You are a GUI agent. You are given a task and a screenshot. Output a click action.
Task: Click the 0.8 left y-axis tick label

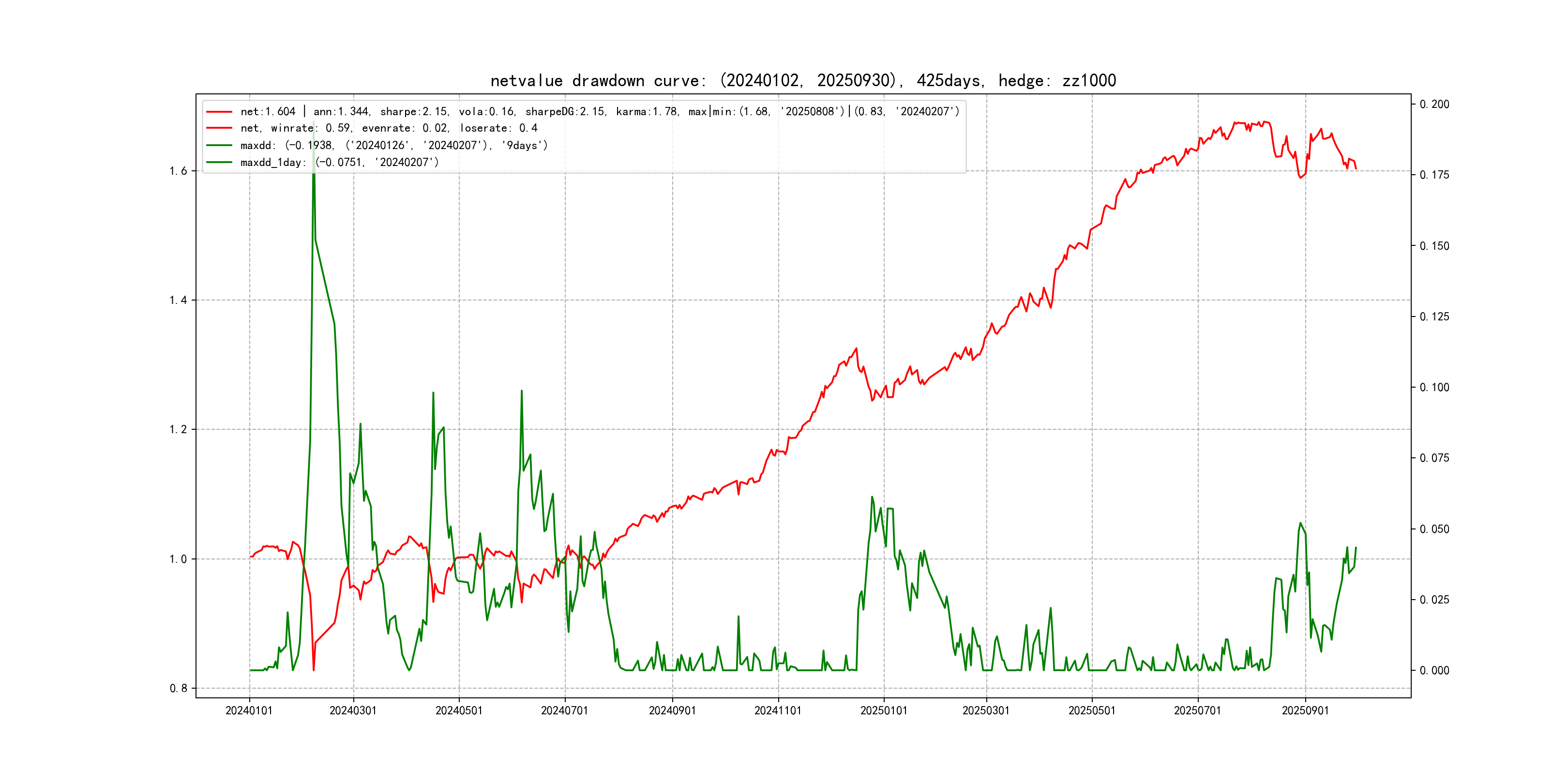[179, 689]
